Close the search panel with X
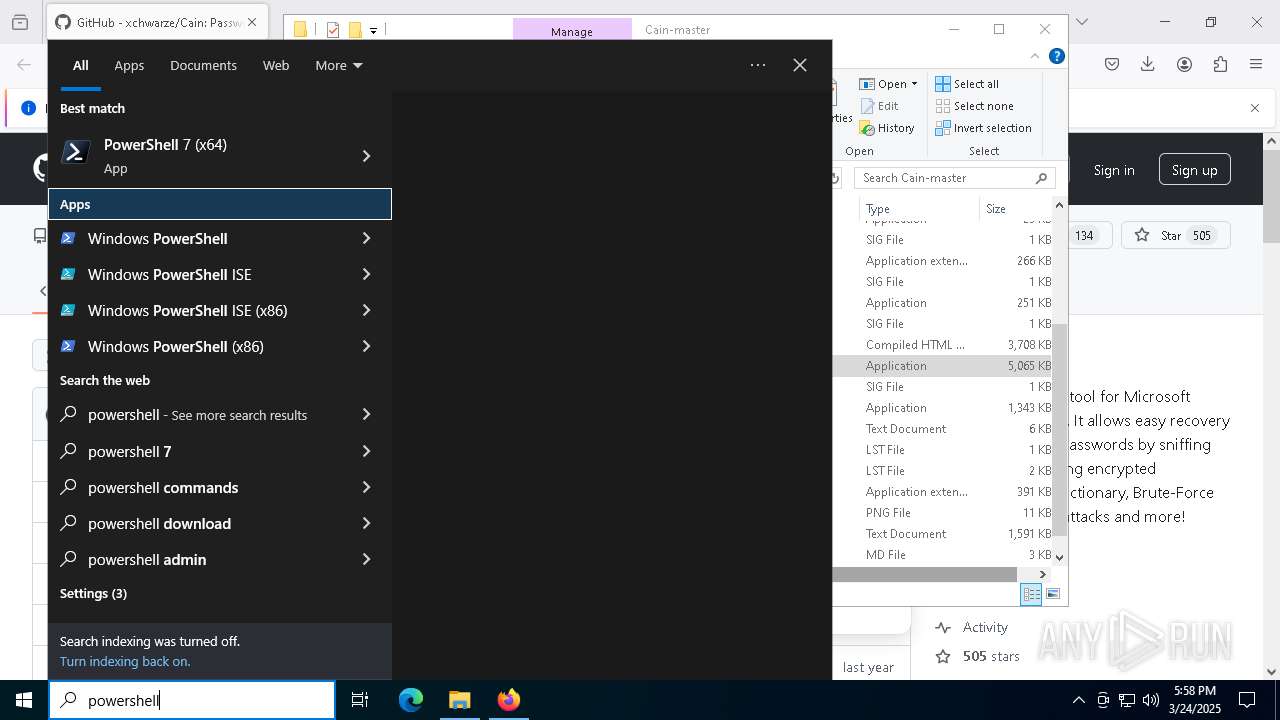The image size is (1280, 720). pos(800,65)
